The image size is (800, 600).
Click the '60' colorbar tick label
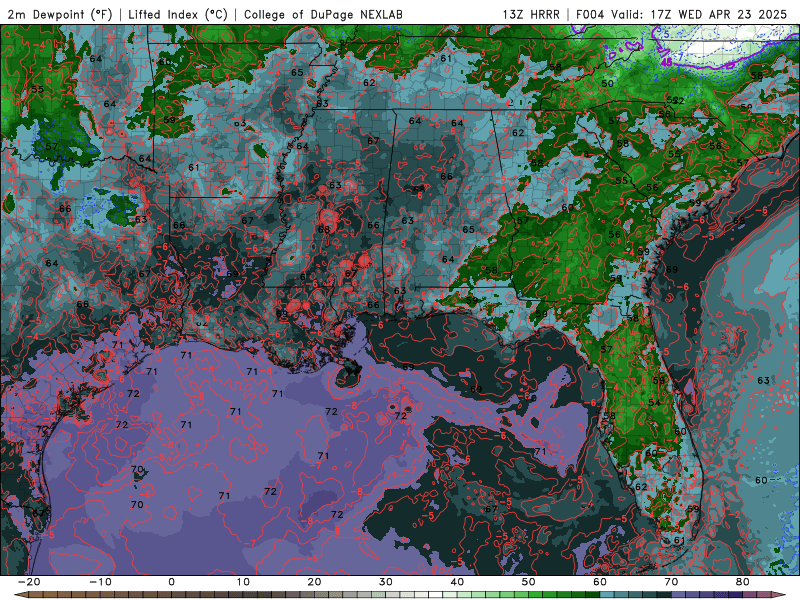(600, 582)
